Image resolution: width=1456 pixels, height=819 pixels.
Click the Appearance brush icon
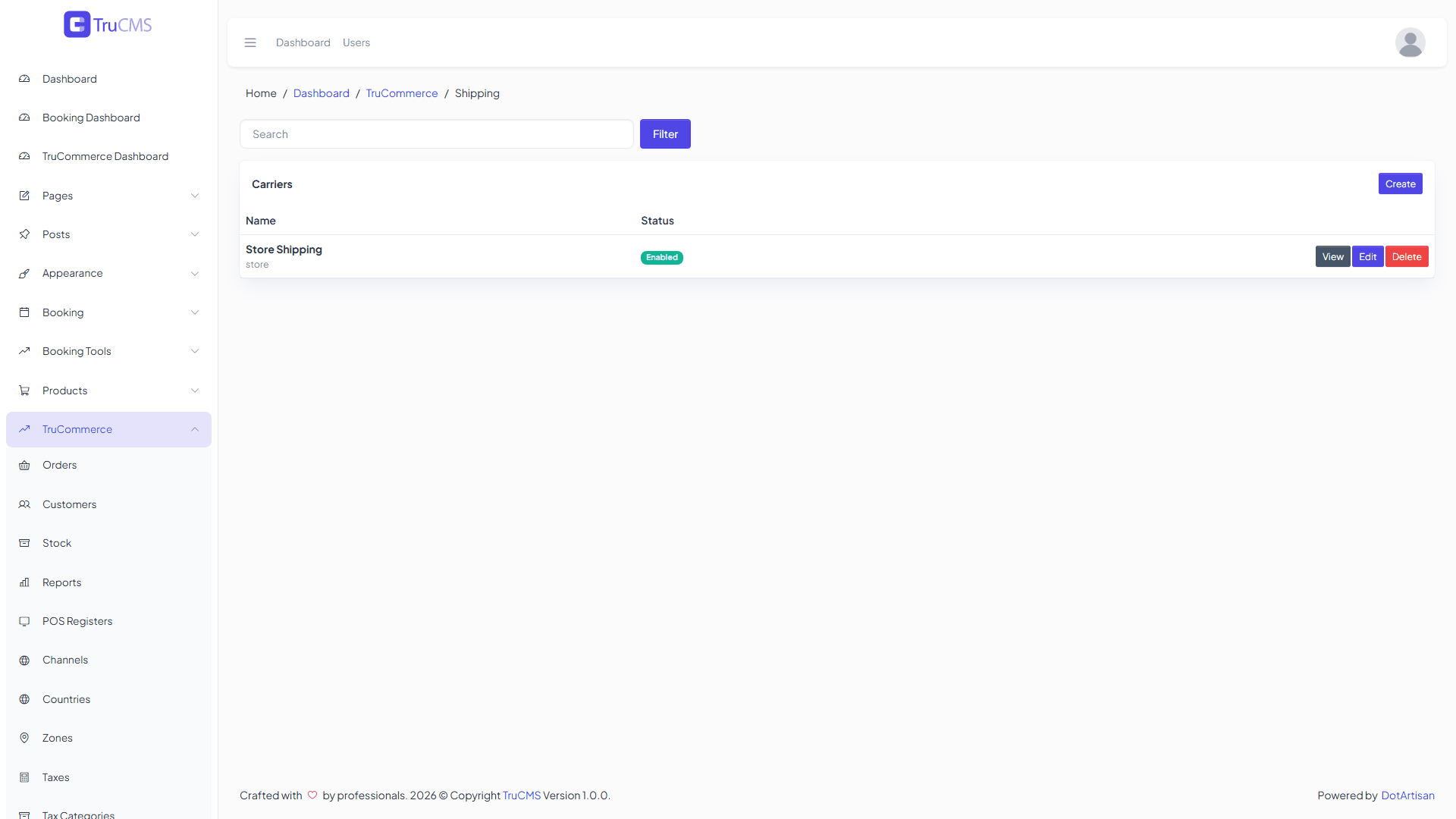(24, 273)
